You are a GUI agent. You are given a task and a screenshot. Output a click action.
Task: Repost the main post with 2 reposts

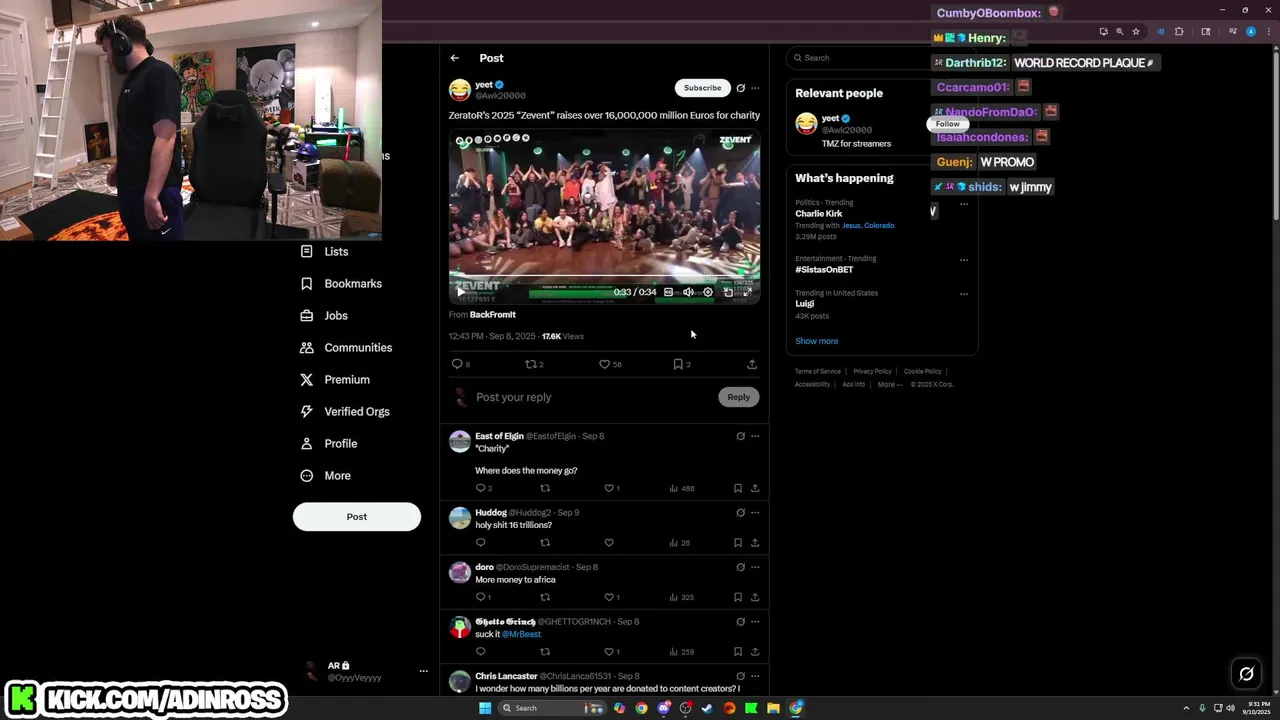coord(534,364)
